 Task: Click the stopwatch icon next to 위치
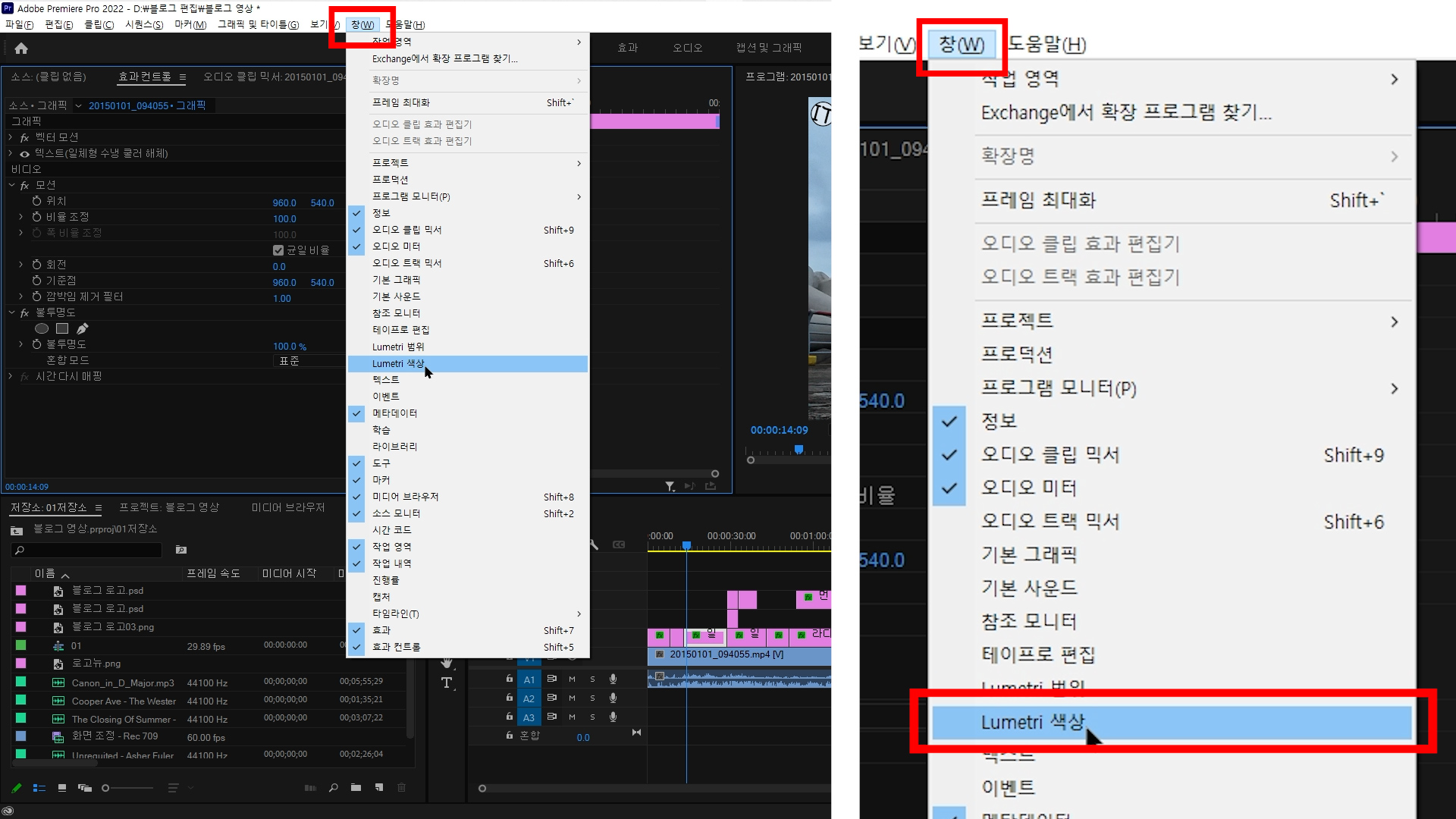pos(36,201)
